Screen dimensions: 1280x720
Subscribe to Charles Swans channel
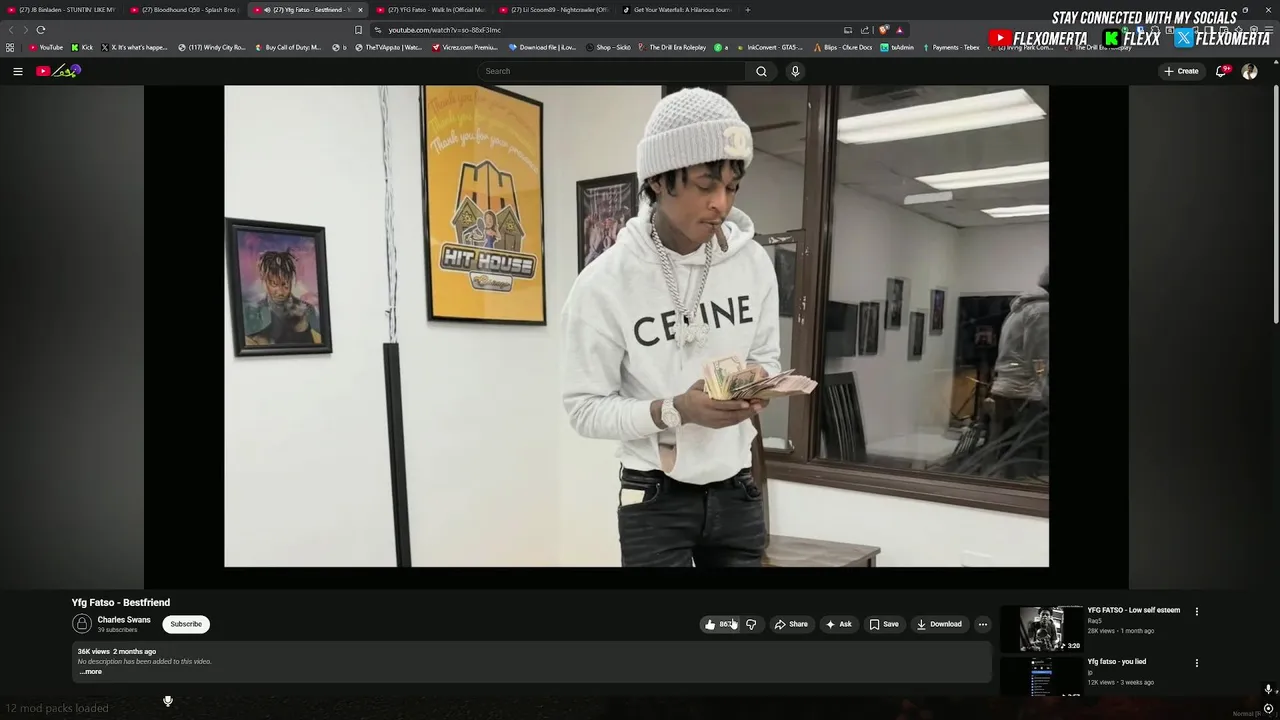(x=186, y=624)
